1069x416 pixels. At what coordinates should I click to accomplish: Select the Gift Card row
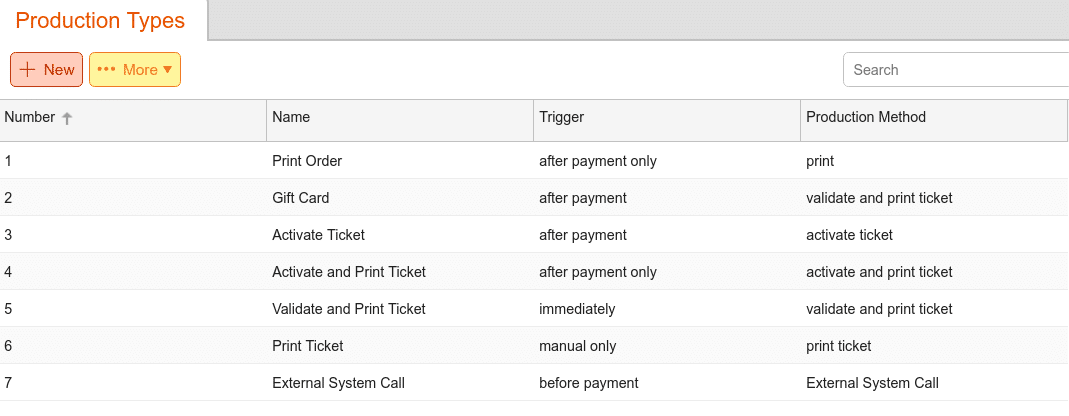[534, 198]
